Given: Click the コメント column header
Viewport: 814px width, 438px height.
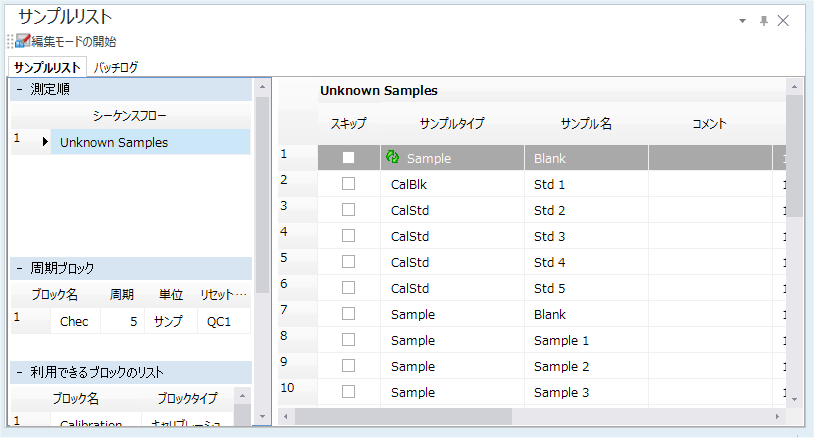Looking at the screenshot, I should [x=710, y=124].
